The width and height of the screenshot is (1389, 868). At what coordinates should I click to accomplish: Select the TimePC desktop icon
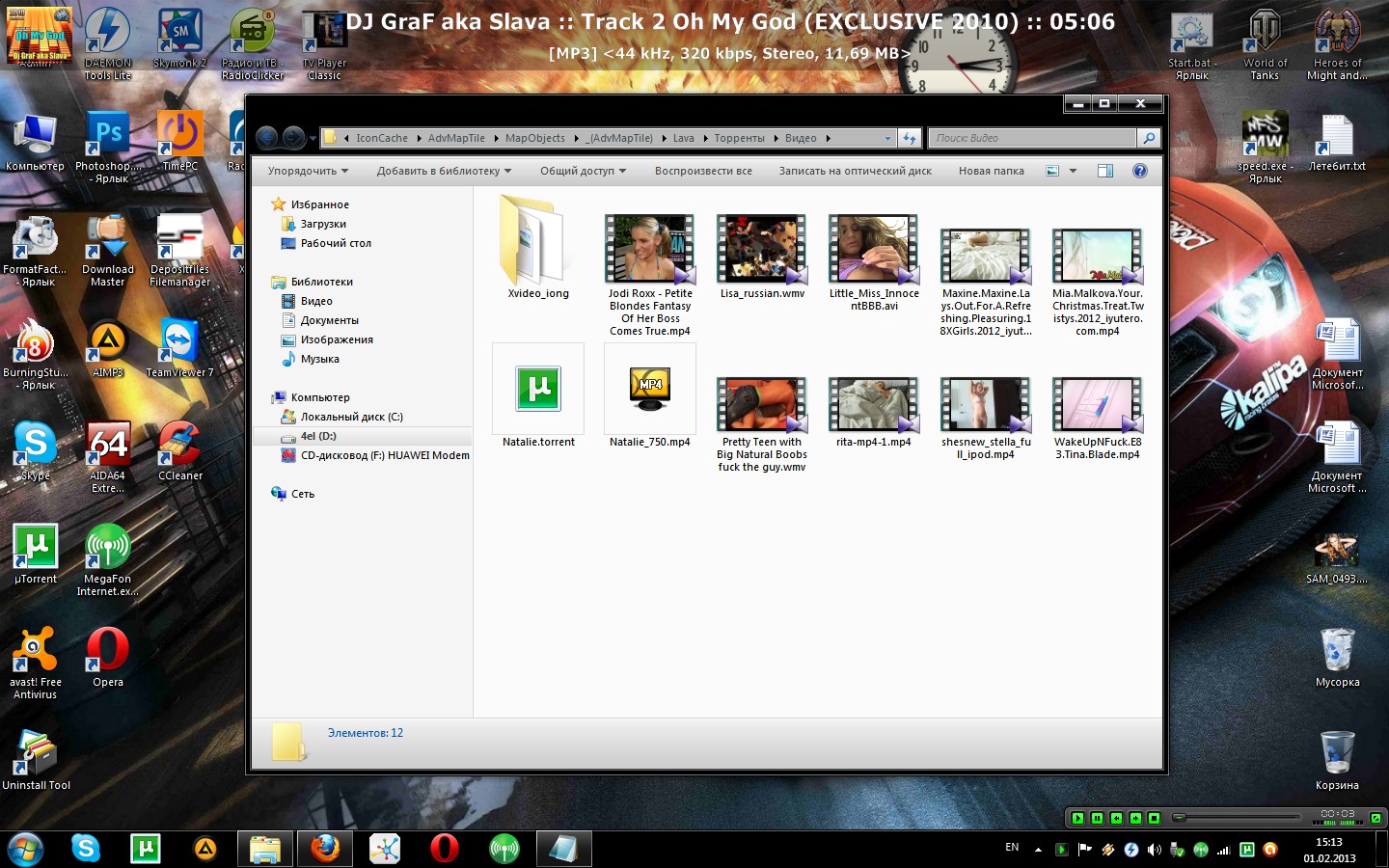pyautogui.click(x=179, y=141)
